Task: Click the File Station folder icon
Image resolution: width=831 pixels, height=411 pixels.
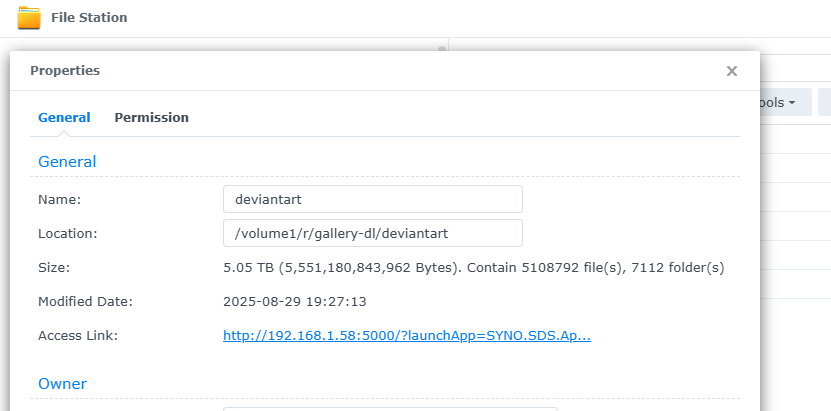Action: [29, 17]
